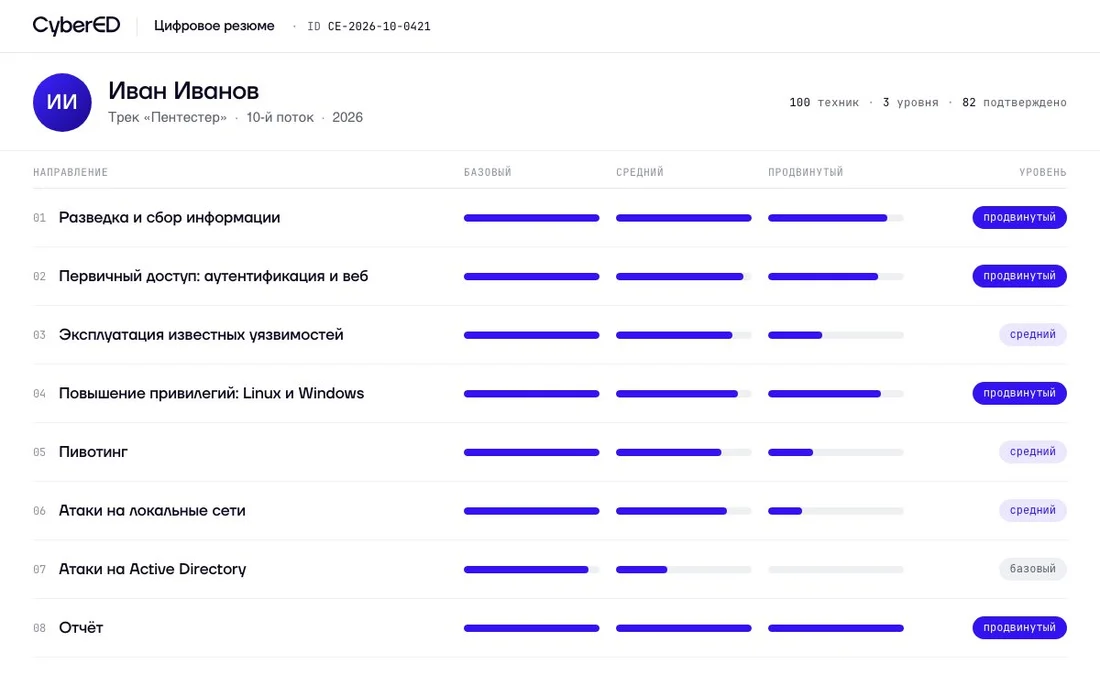1100x696 pixels.
Task: Select the «3 уровня» stat
Action: click(x=911, y=102)
